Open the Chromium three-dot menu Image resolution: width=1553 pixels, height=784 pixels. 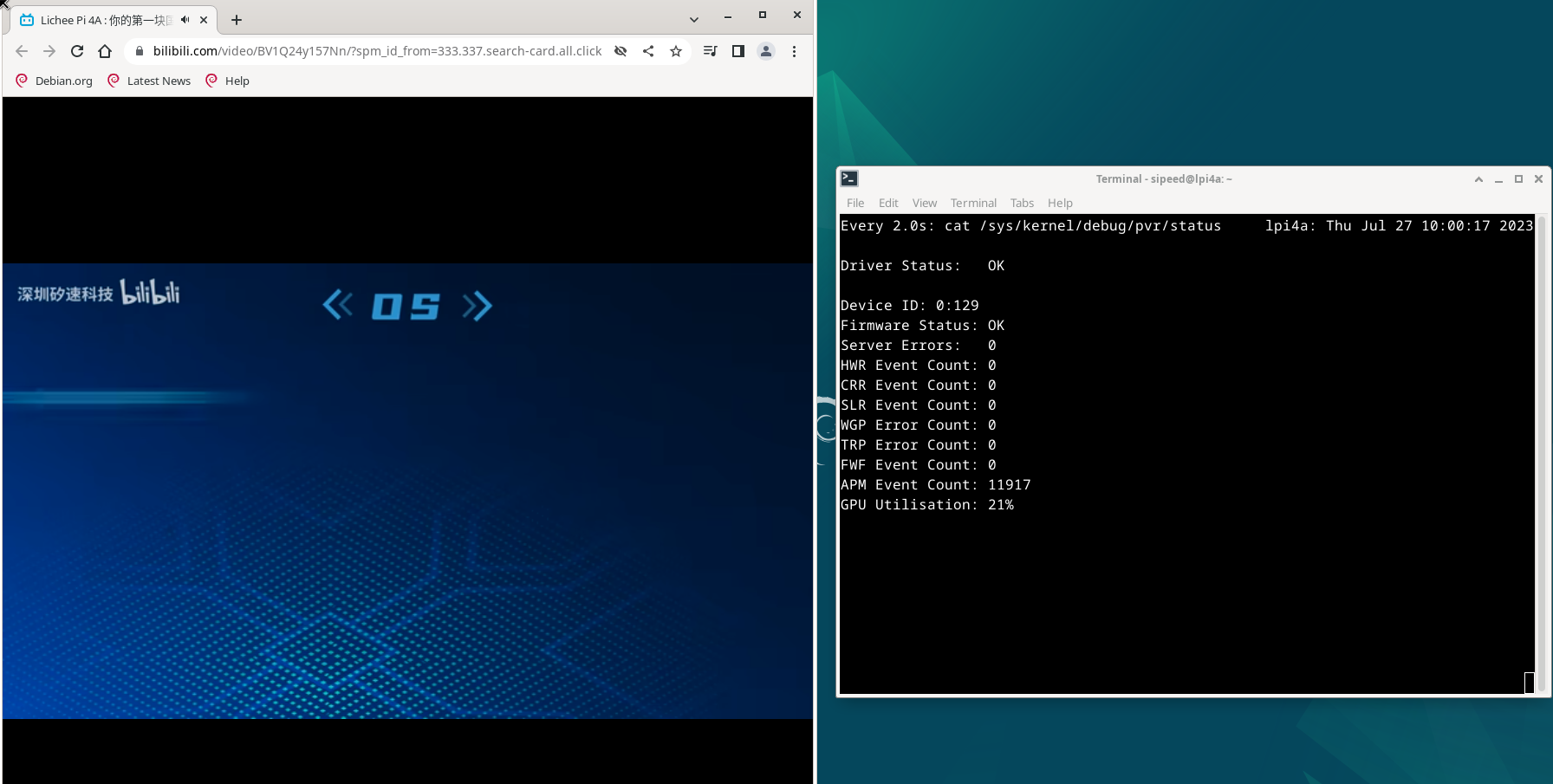[x=794, y=51]
